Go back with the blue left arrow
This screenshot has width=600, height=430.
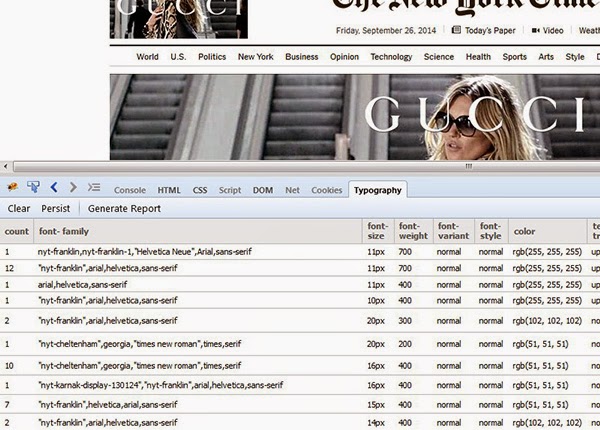(x=54, y=187)
